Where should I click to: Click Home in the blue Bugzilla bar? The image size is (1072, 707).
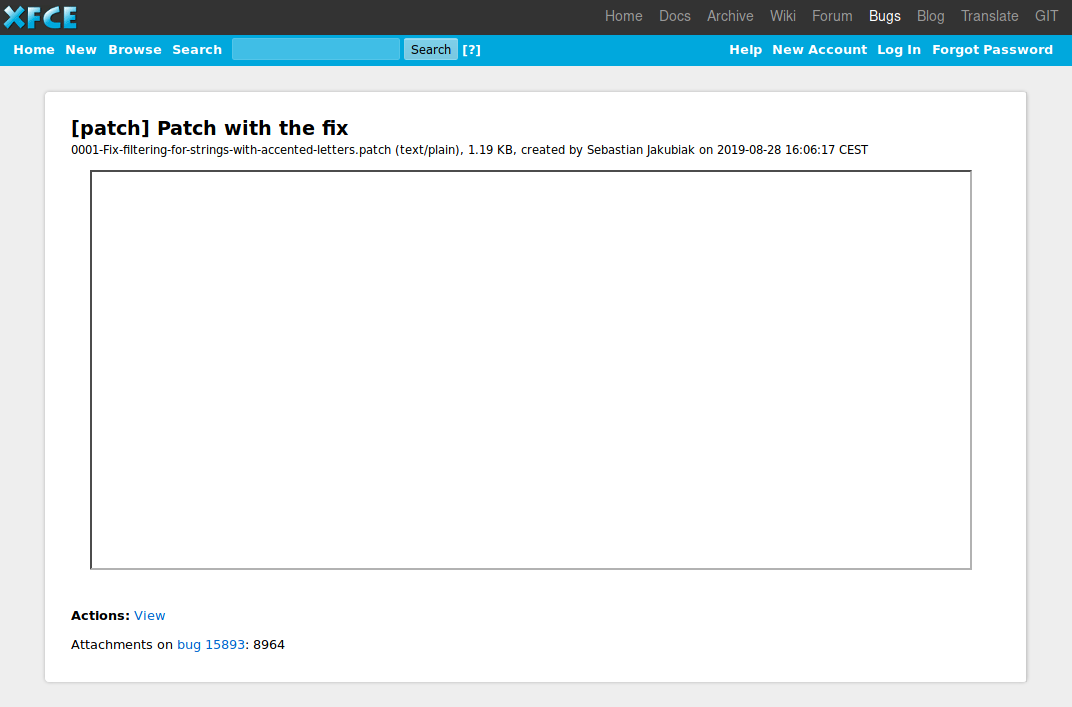click(x=34, y=50)
